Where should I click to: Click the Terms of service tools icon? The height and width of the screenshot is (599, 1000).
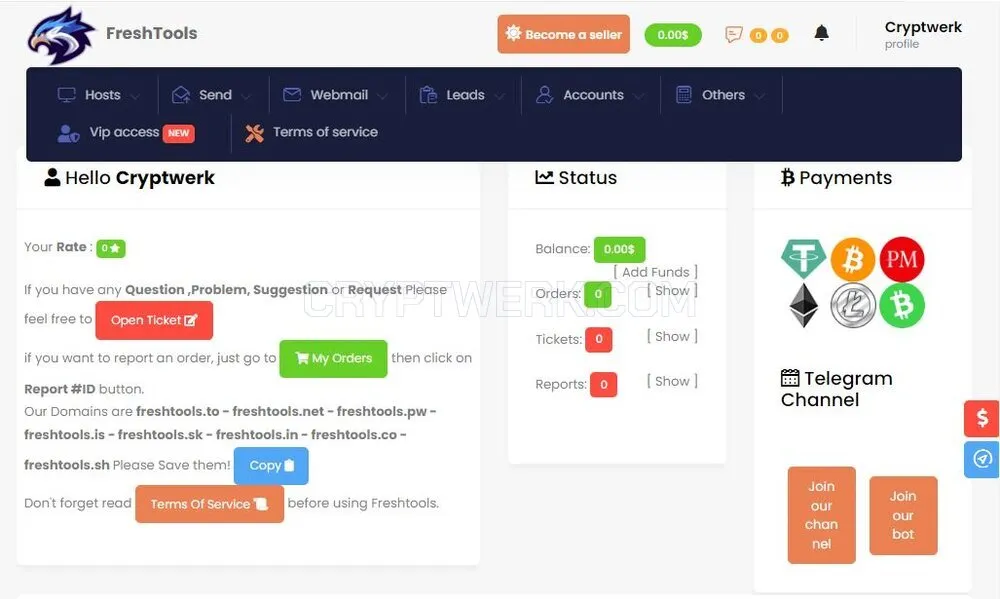click(254, 133)
